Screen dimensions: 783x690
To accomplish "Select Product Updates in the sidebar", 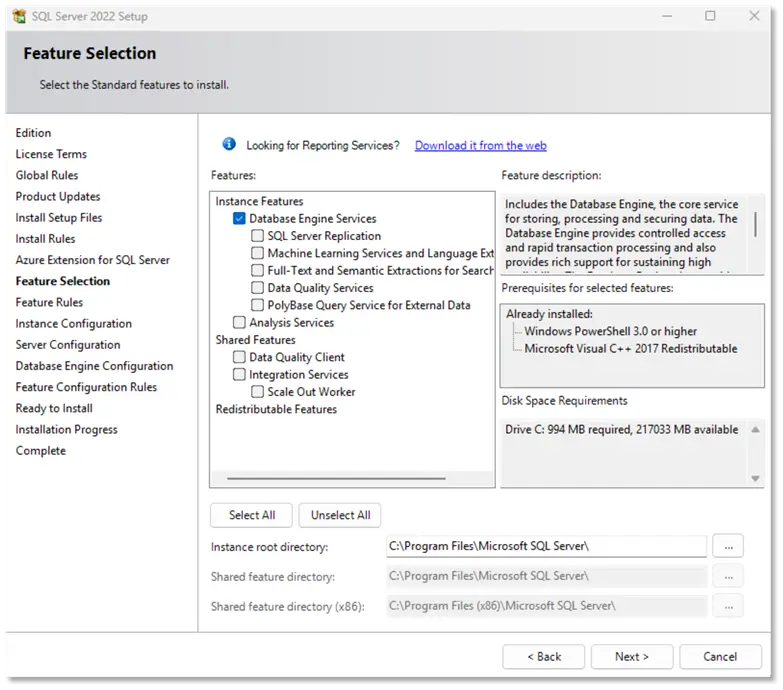I will coord(58,196).
